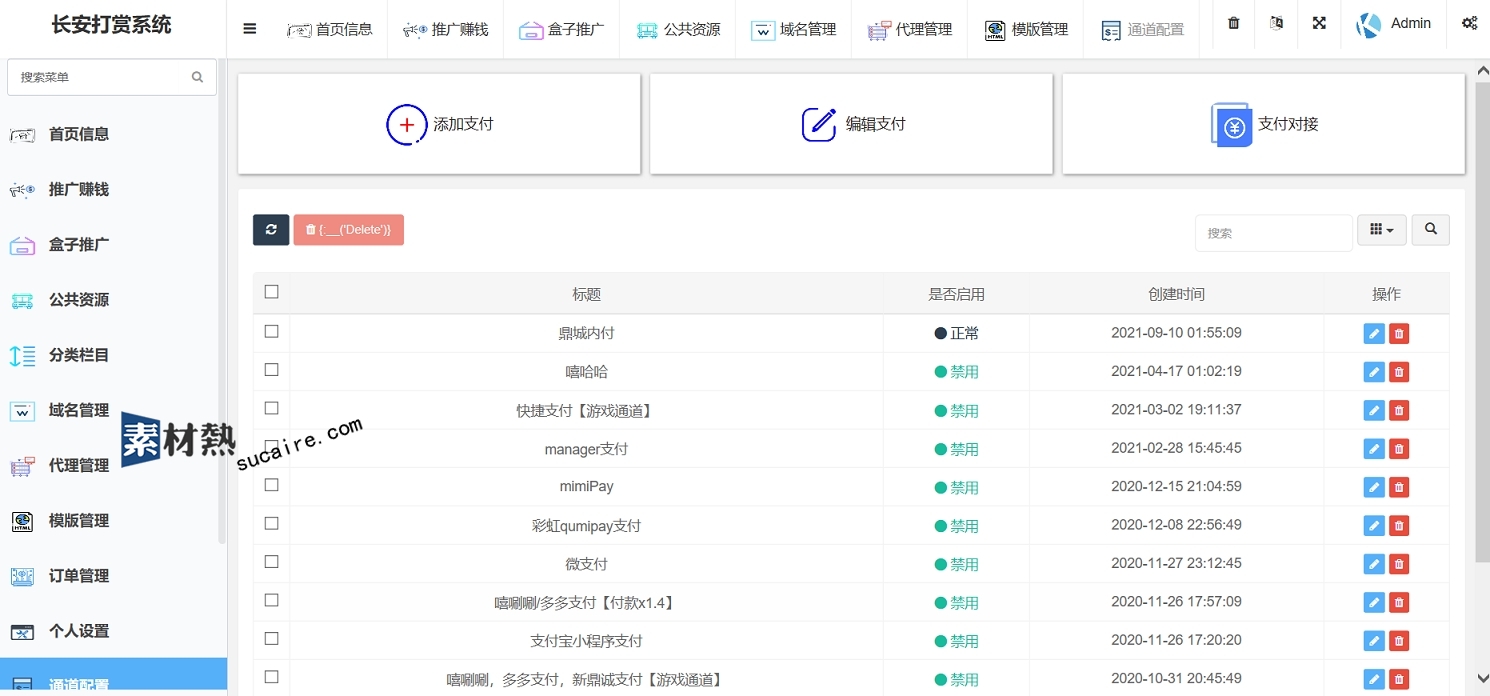Screen dimensions: 1490x696
Task: Check the box for 快捷支付【游戏通道】
Action: 271,408
